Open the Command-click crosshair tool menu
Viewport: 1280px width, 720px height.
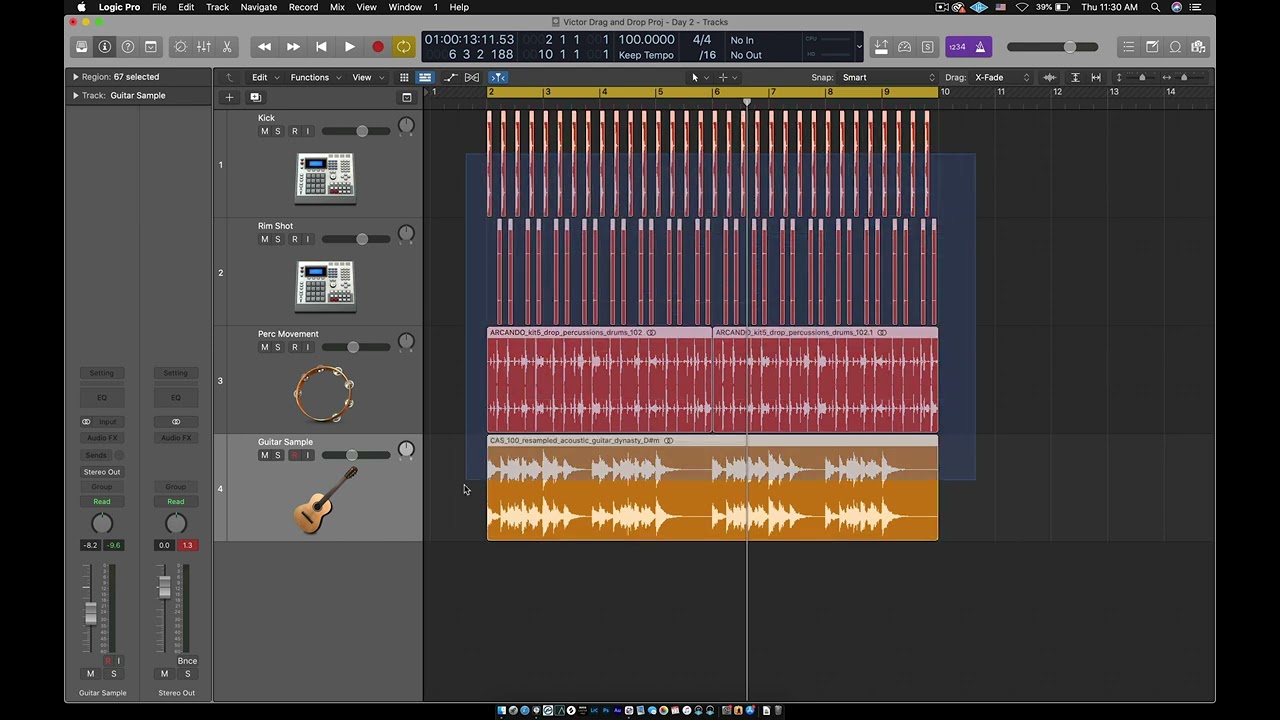pos(727,77)
